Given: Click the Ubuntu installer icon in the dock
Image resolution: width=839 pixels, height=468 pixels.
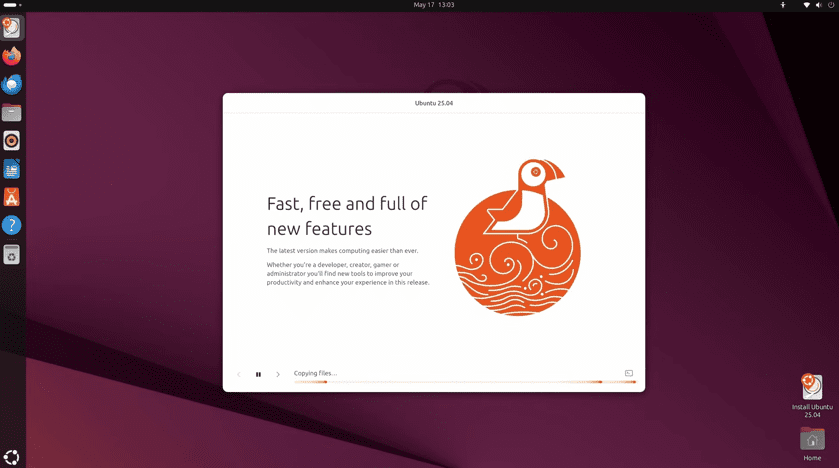Looking at the screenshot, I should 12,28.
